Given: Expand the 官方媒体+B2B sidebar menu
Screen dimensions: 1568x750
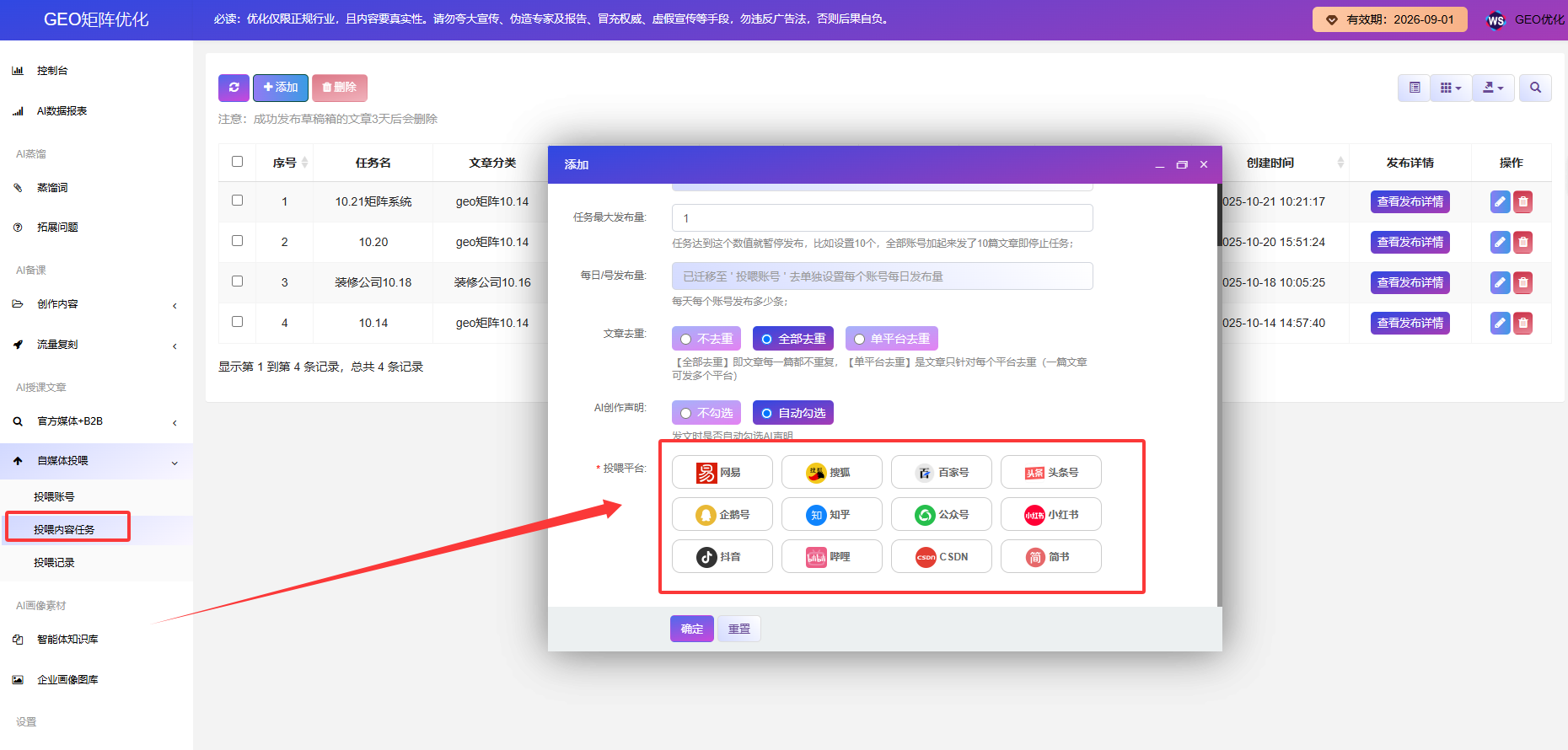Looking at the screenshot, I should pyautogui.click(x=96, y=421).
